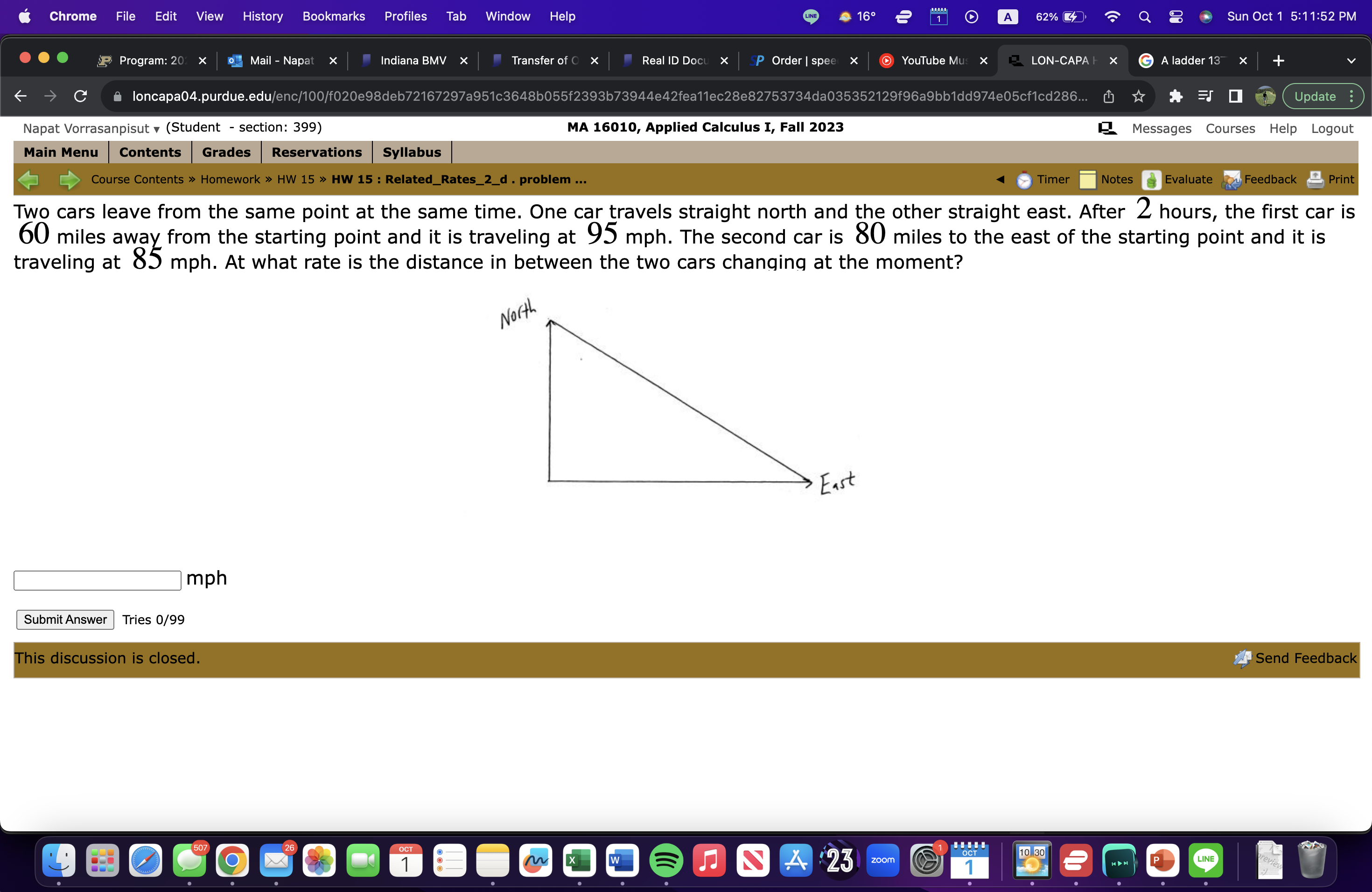Open macOS Control Center toggle icon

coord(1176,17)
